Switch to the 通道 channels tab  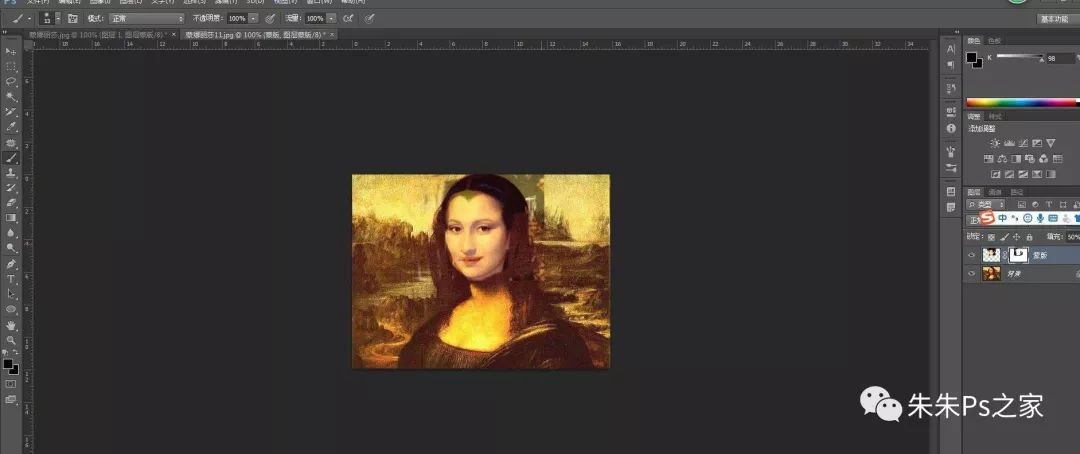995,192
